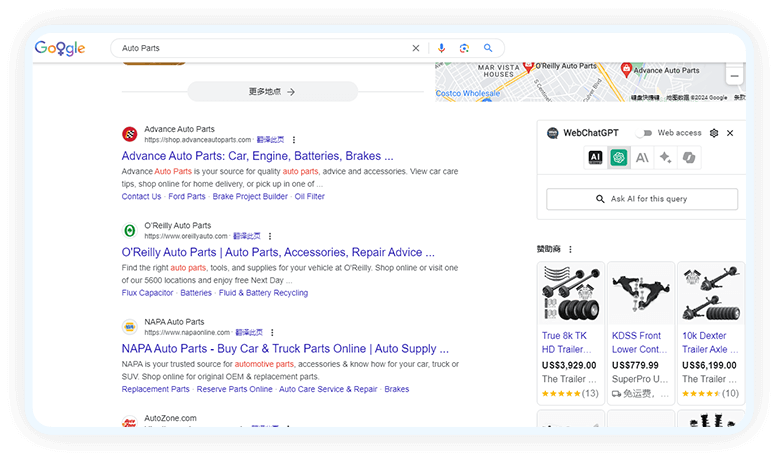Open 10k Dexter Trailer Axle title

coord(709,343)
